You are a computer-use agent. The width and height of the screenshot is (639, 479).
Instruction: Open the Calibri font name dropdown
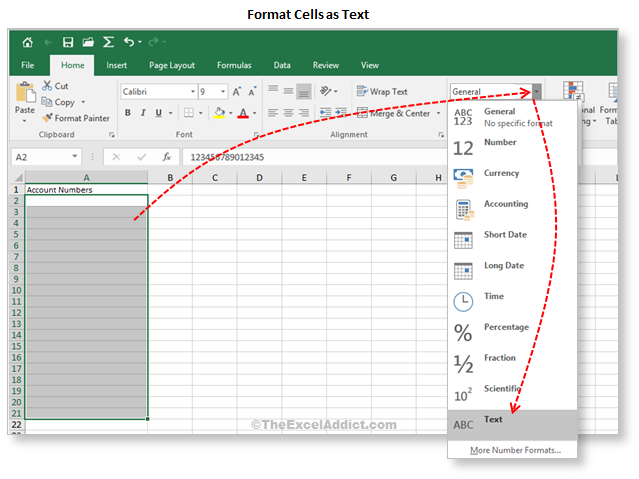[x=193, y=92]
